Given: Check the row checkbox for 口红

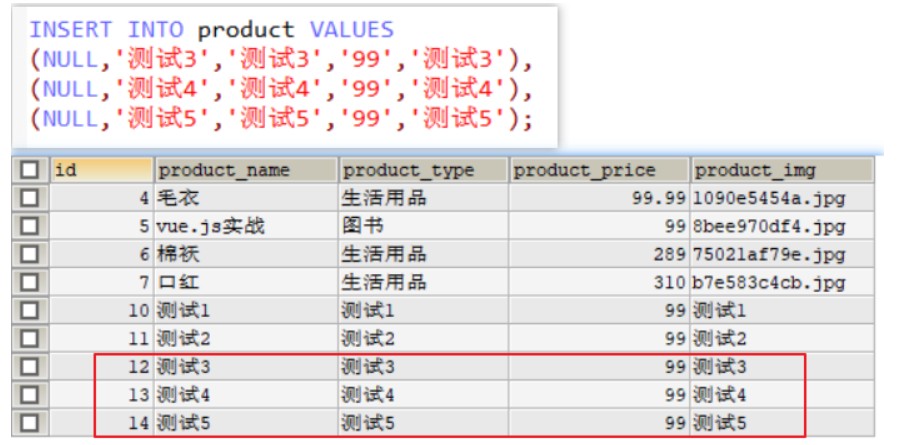Looking at the screenshot, I should click(29, 282).
